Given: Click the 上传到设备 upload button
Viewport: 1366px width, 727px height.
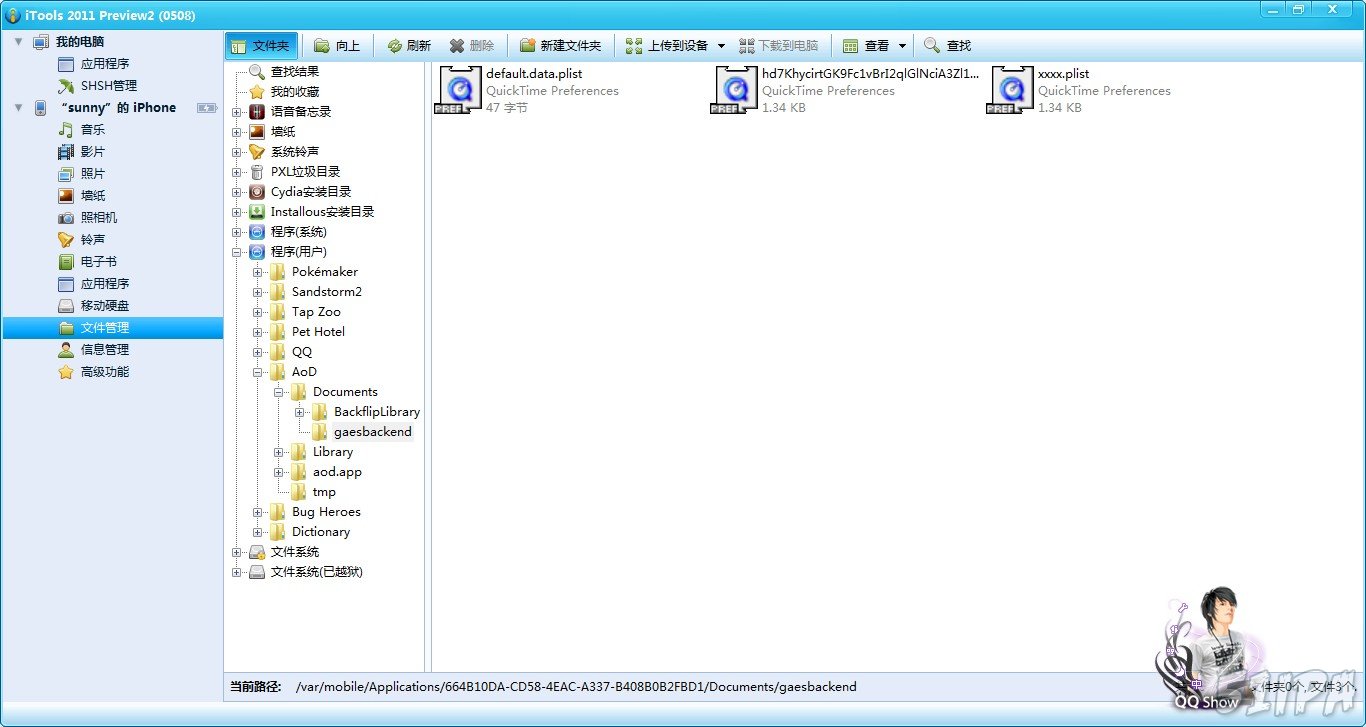Looking at the screenshot, I should (x=667, y=46).
